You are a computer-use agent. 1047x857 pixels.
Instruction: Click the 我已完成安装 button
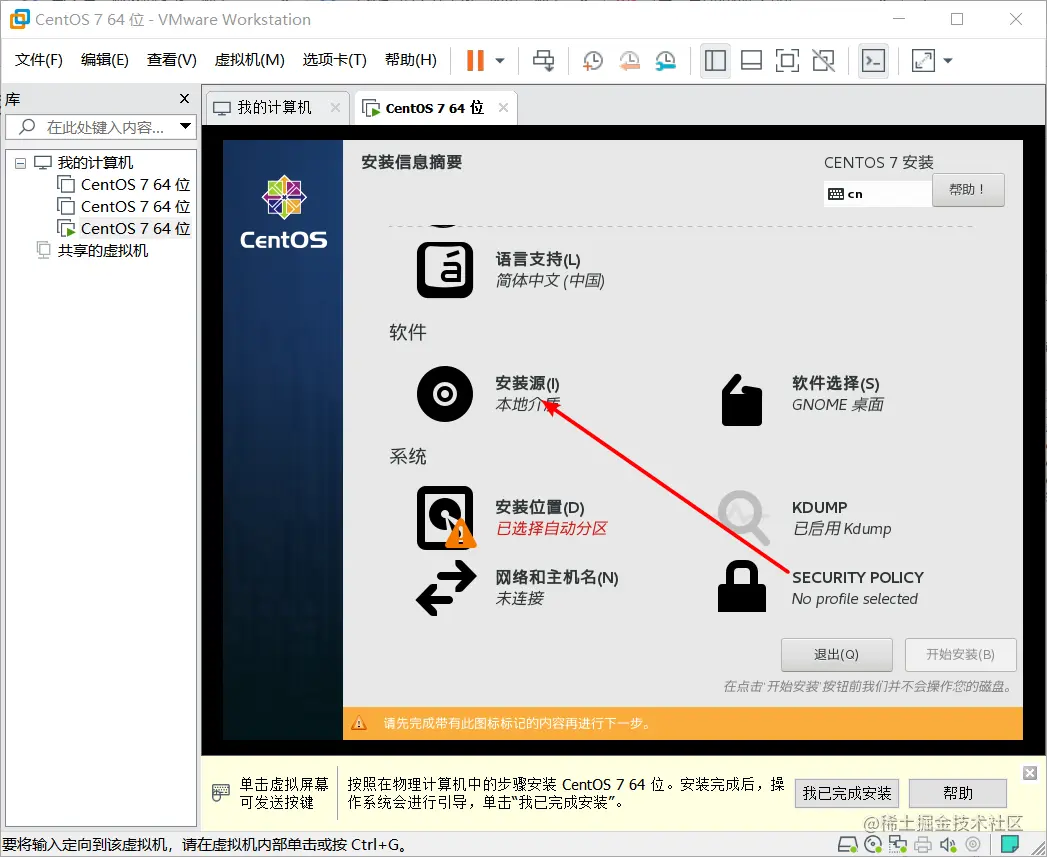[x=847, y=794]
